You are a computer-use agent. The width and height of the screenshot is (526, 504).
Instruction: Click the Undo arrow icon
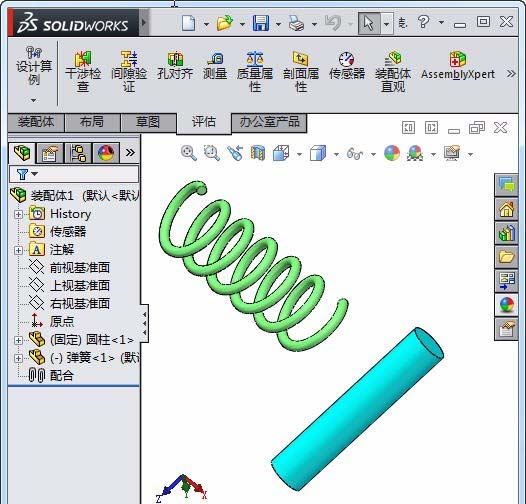pos(333,23)
